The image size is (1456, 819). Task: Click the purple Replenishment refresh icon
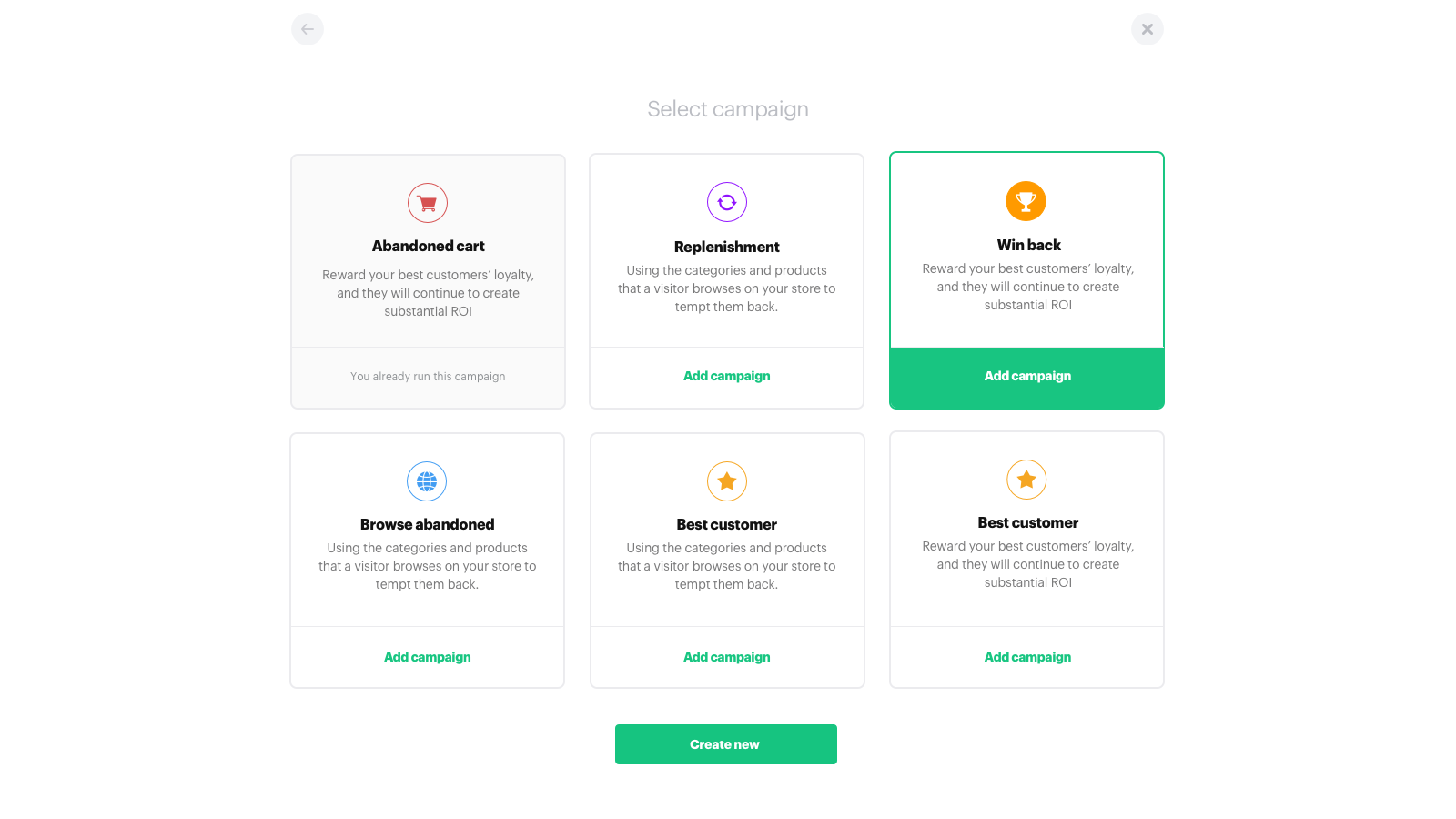point(727,202)
